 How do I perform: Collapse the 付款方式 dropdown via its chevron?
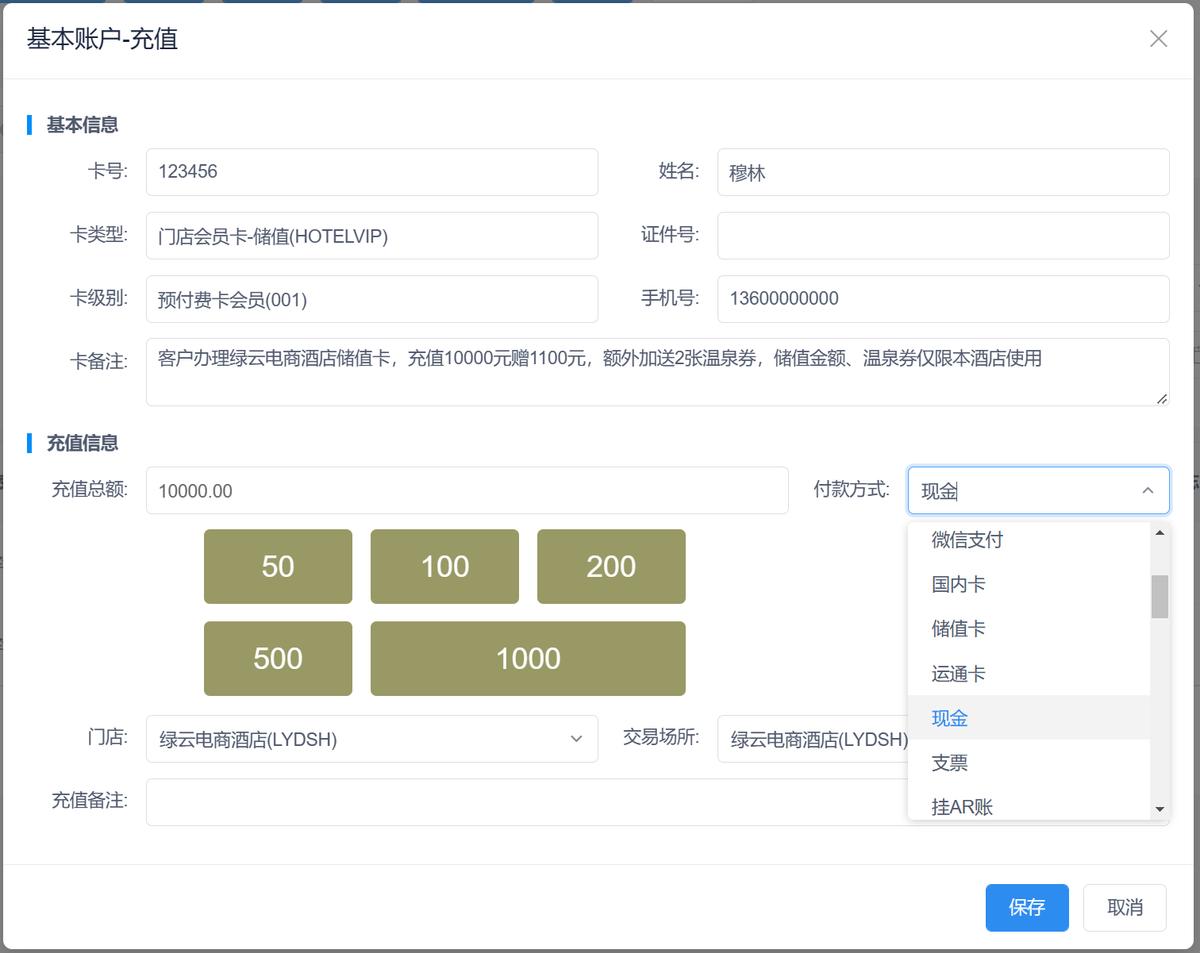(x=1148, y=490)
